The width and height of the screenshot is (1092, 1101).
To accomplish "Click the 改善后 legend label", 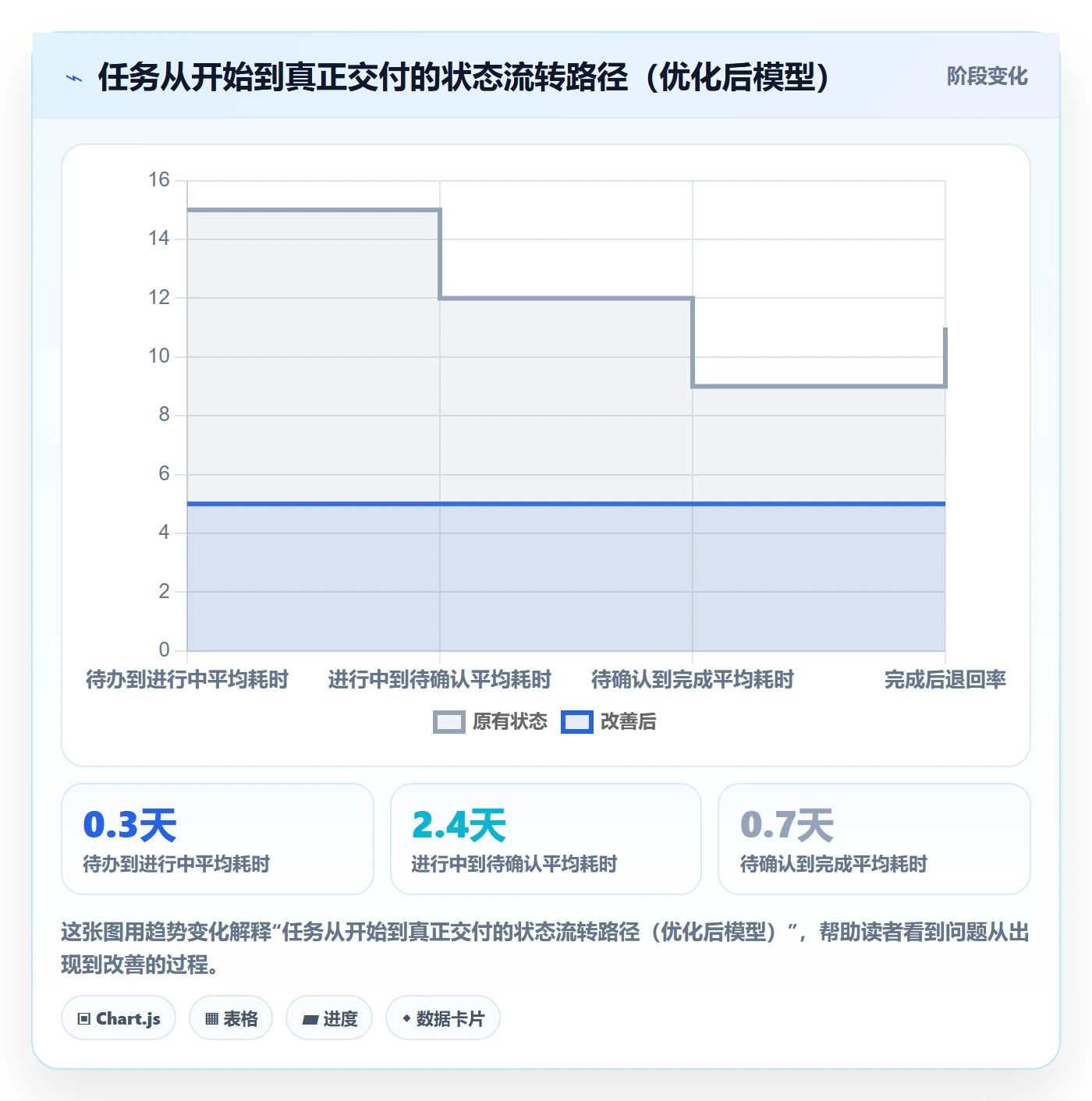I will (629, 722).
